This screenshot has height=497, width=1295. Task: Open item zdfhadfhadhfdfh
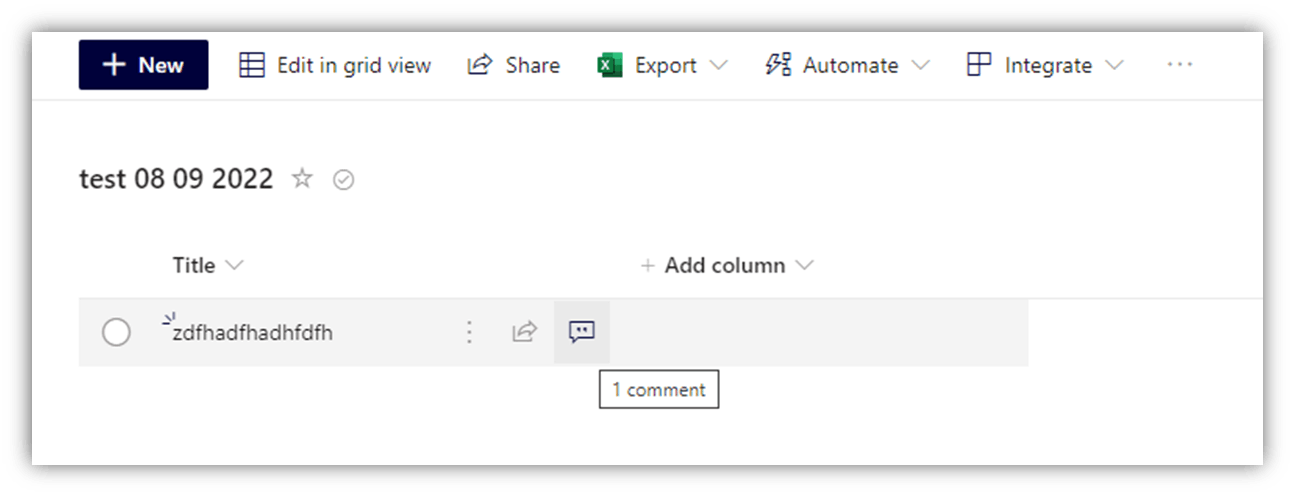click(252, 333)
